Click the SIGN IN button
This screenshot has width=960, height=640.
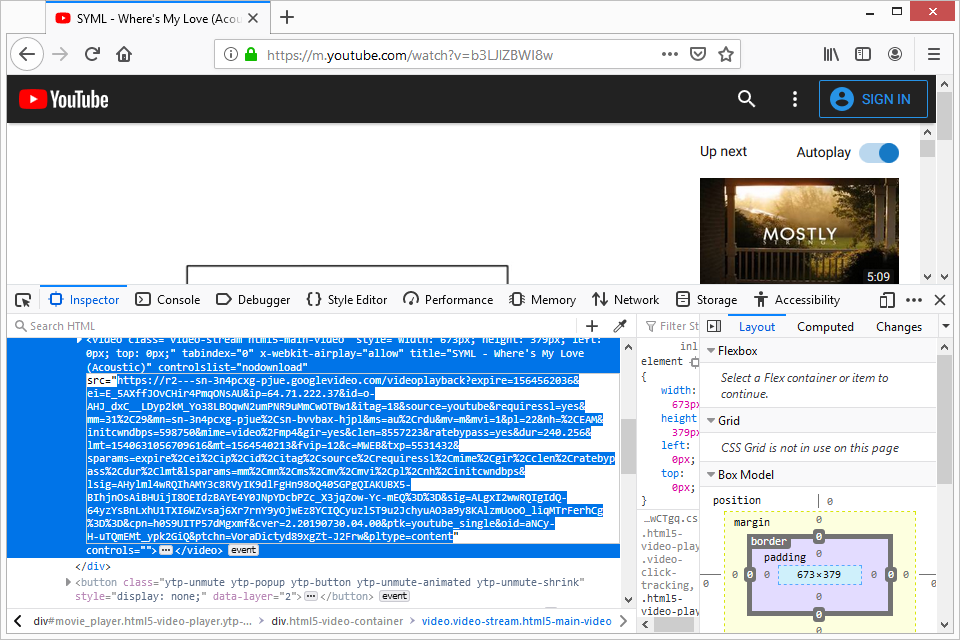tap(873, 99)
